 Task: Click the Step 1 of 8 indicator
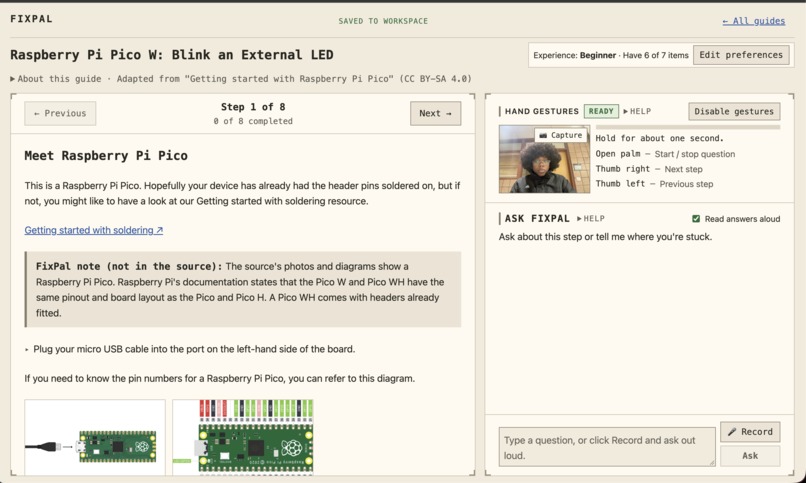pyautogui.click(x=253, y=107)
